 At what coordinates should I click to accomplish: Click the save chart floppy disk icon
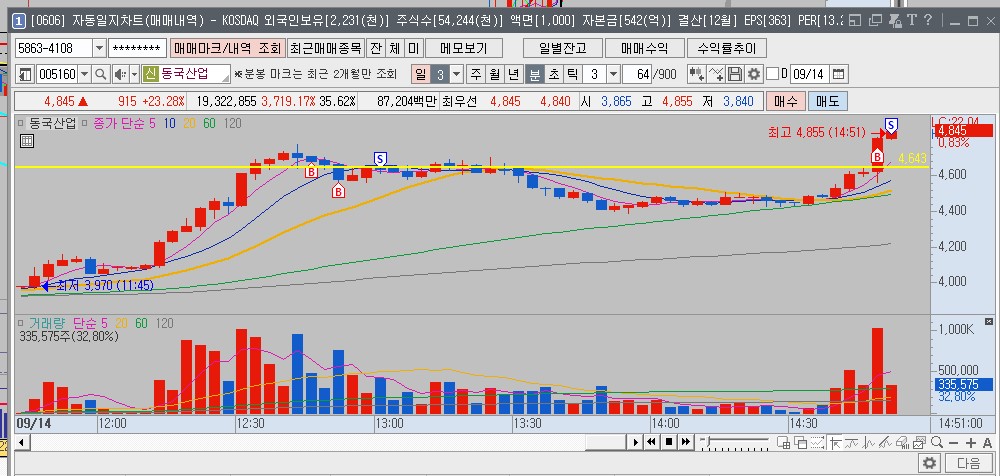pos(734,74)
